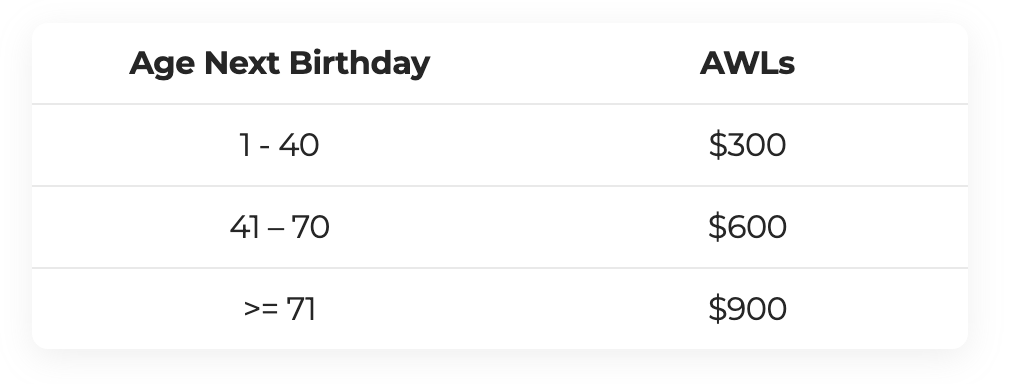Select the $600 AWL value
The image size is (1018, 384).
747,227
